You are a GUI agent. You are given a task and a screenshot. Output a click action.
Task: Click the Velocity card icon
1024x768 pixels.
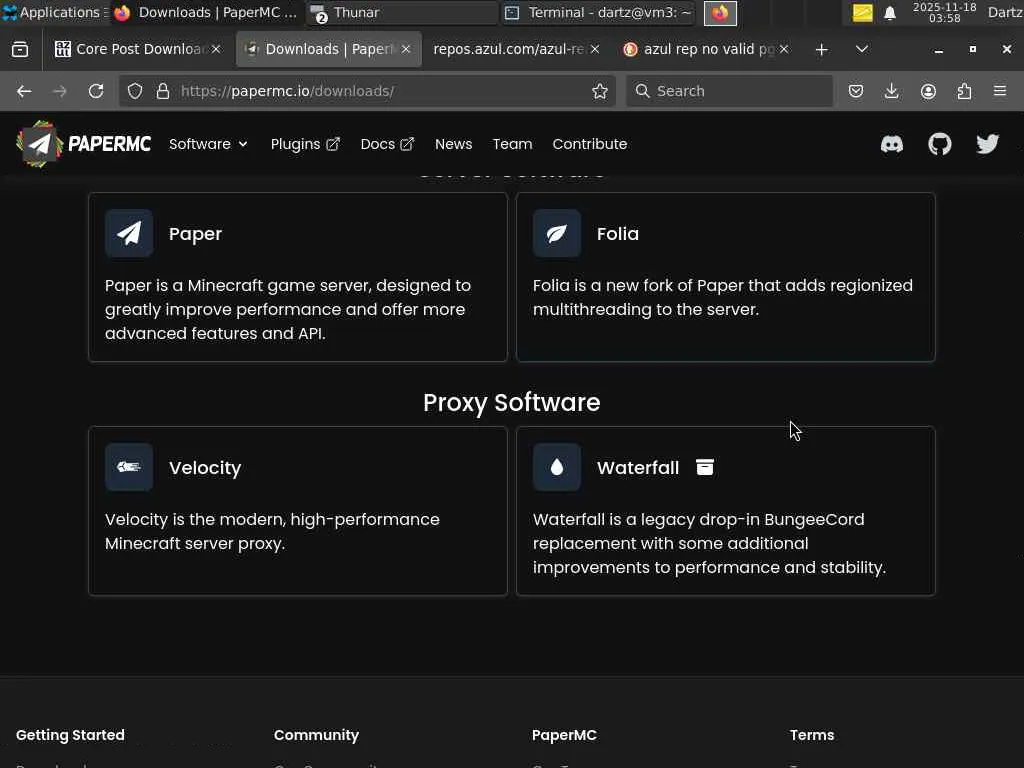pos(129,467)
